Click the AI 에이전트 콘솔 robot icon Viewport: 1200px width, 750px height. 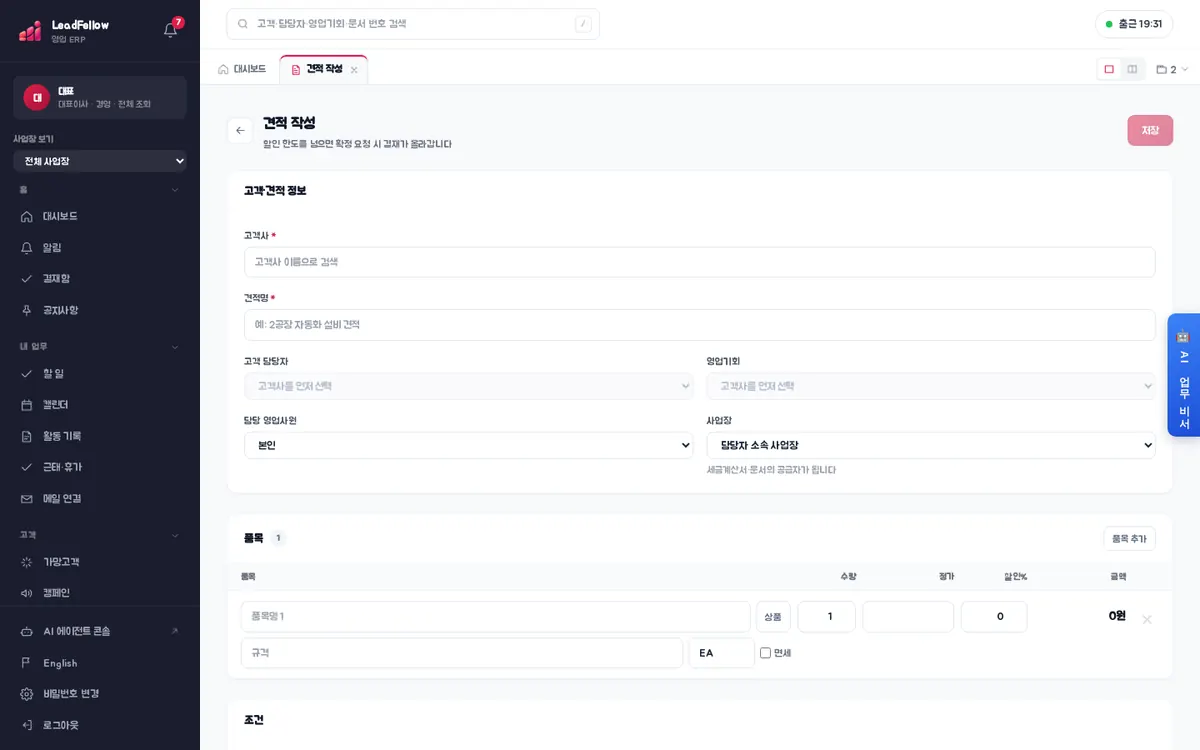[x=27, y=632]
